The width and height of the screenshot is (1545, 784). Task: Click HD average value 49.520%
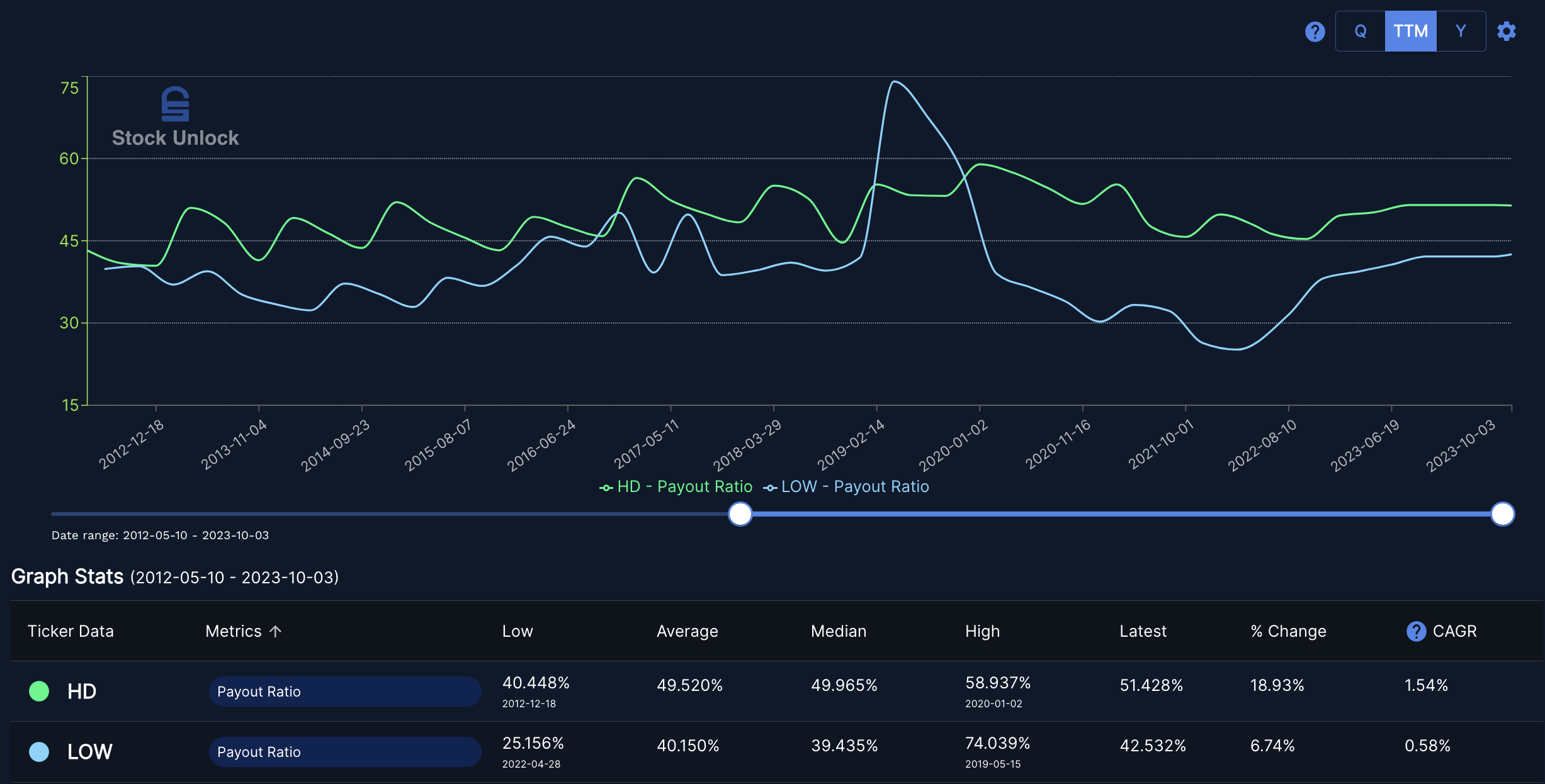tap(689, 685)
